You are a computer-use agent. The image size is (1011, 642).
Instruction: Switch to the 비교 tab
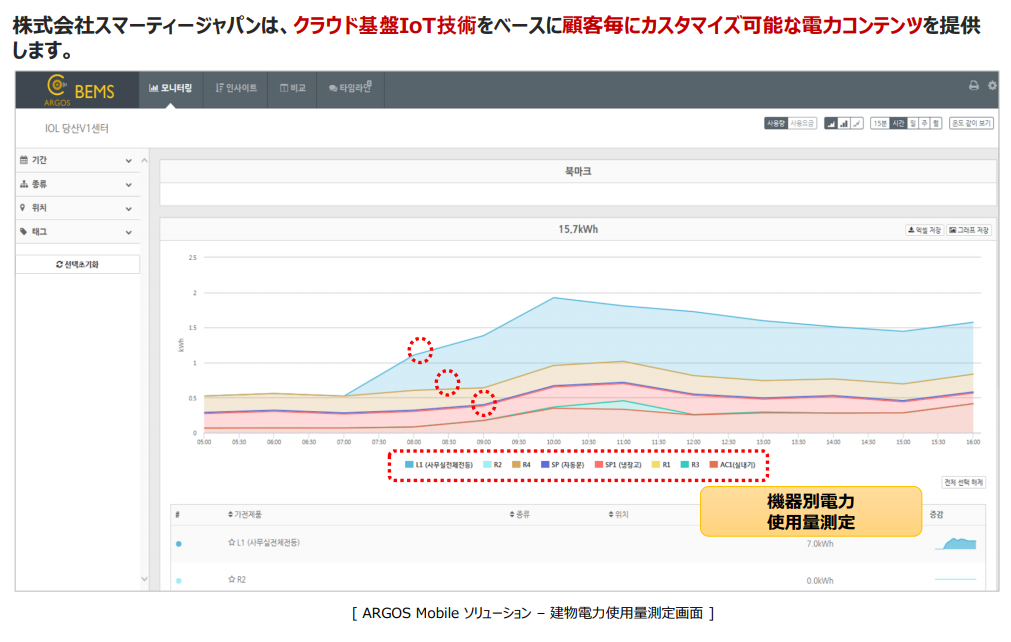coord(293,88)
